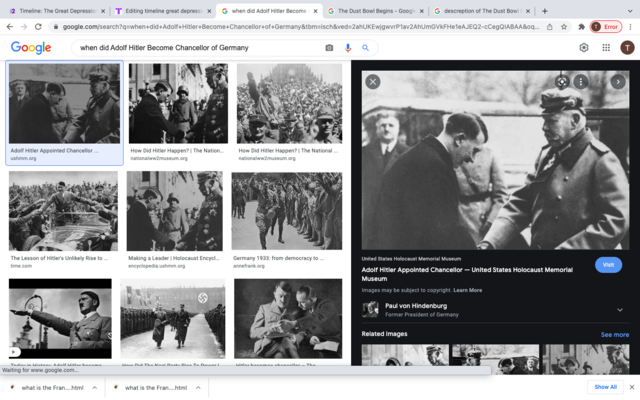
Task: Submit search with the magnifier icon
Action: 366,48
